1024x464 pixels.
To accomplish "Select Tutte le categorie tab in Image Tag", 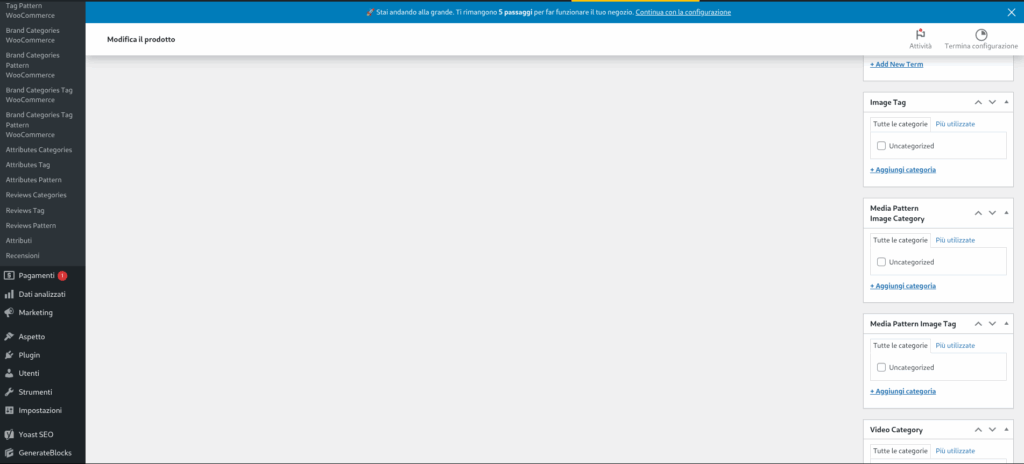I will click(900, 124).
